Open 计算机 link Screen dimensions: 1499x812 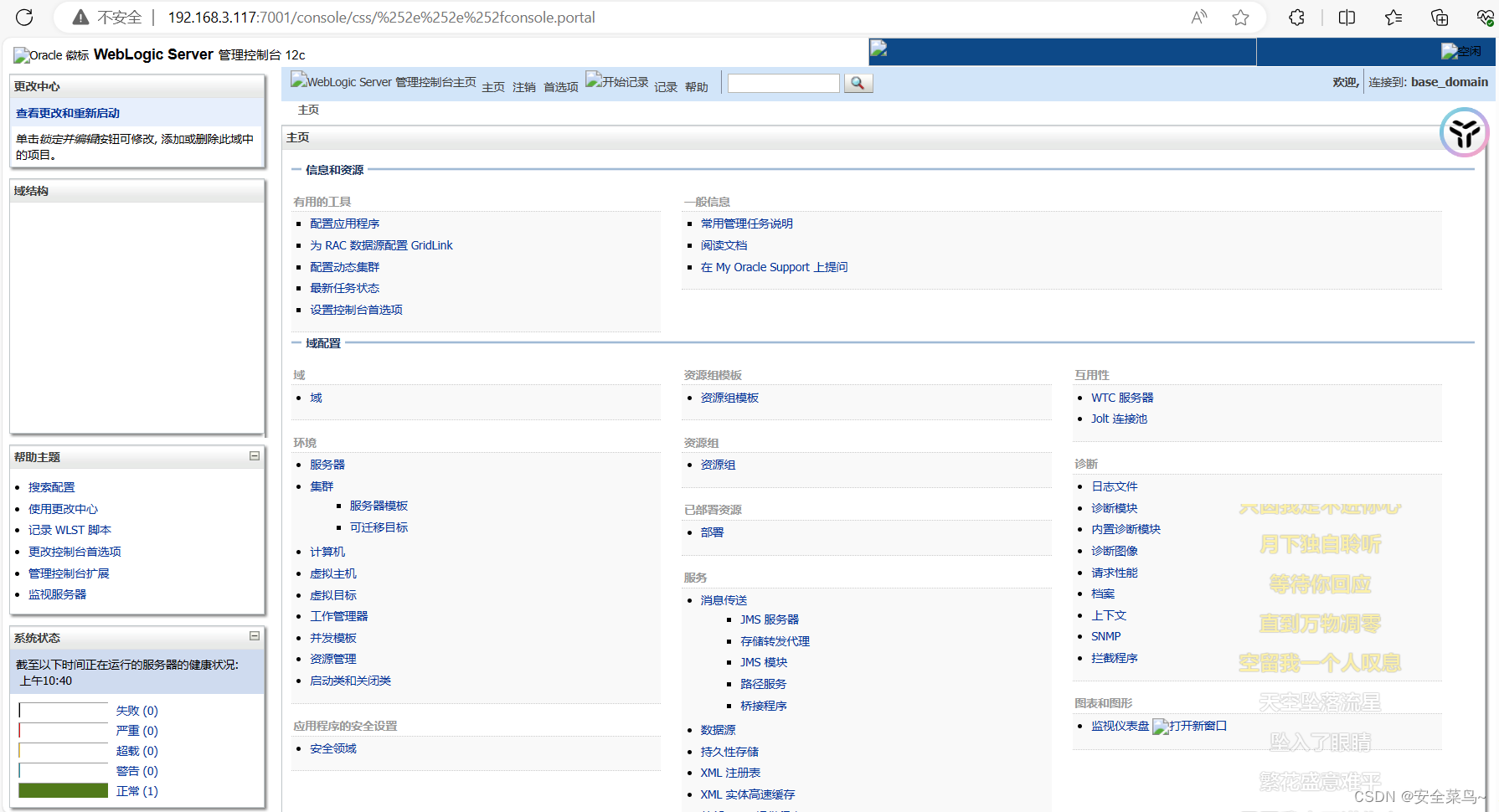point(327,552)
